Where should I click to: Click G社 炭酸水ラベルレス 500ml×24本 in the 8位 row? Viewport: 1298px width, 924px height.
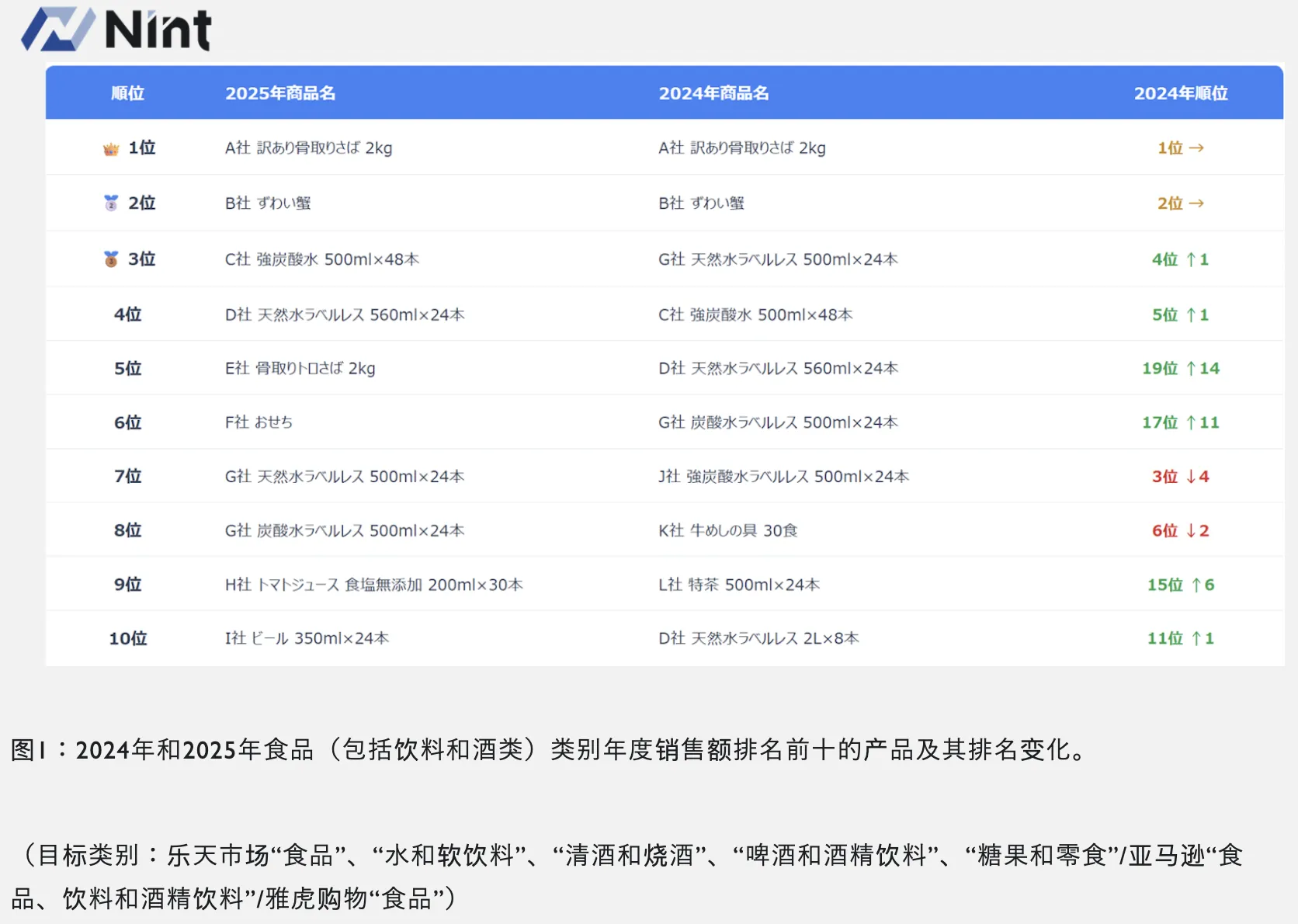[345, 530]
